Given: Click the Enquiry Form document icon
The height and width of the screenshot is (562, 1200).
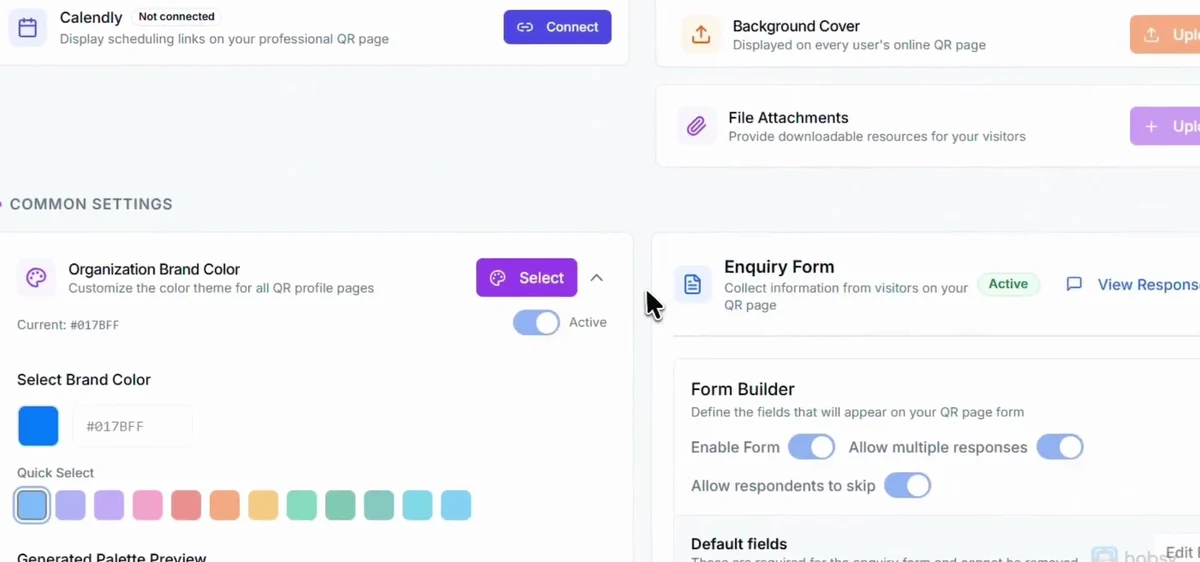Looking at the screenshot, I should pyautogui.click(x=692, y=285).
